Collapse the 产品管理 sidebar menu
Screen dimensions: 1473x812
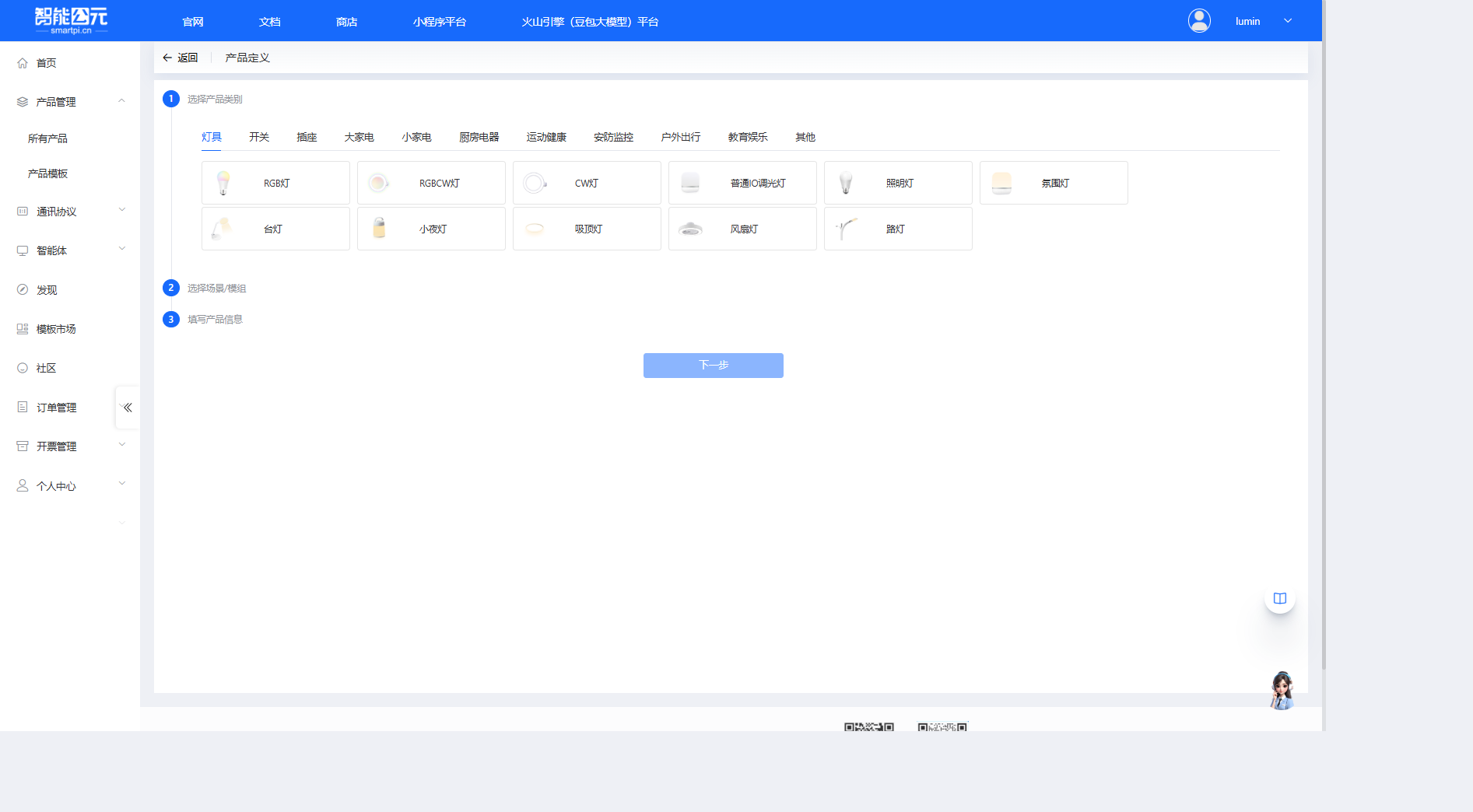121,101
